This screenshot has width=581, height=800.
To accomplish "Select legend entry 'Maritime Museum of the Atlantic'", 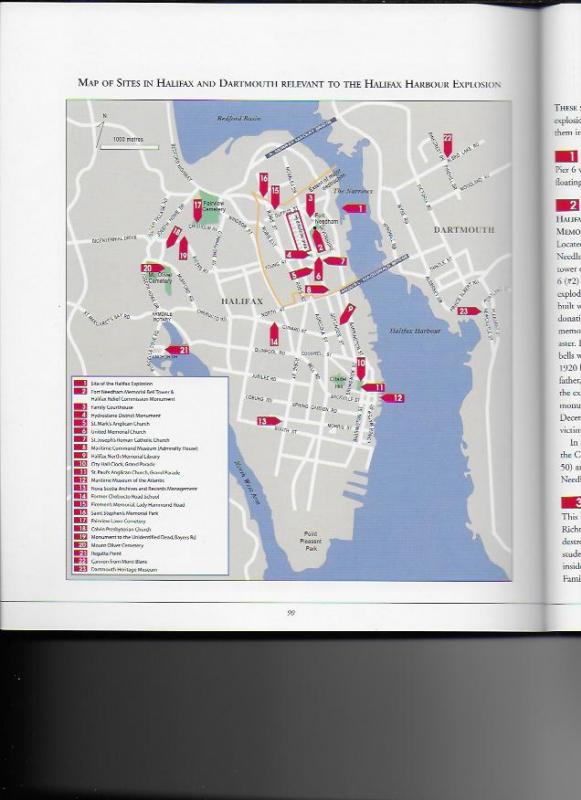I will tap(117, 480).
